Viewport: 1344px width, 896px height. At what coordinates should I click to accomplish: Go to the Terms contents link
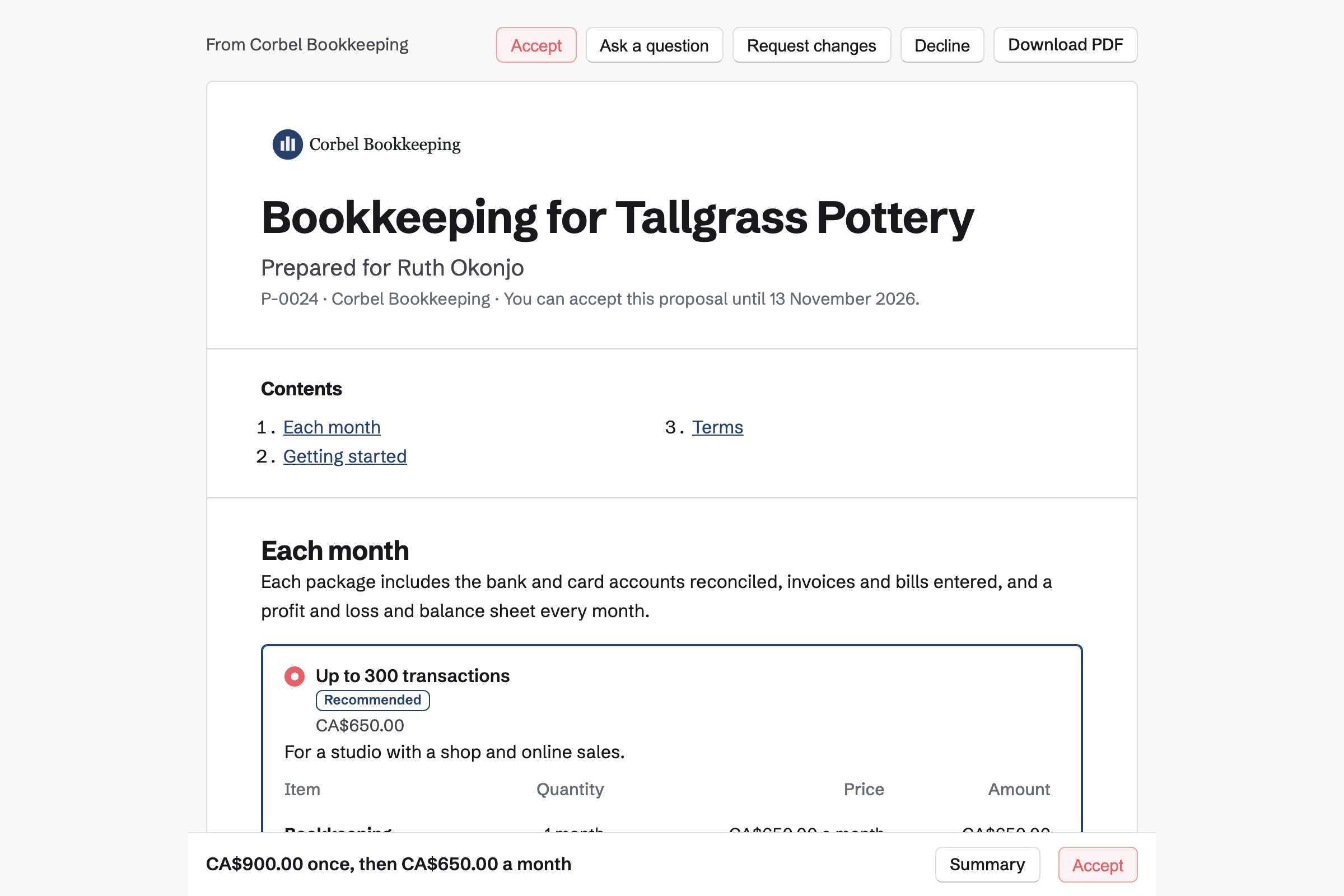tap(718, 427)
